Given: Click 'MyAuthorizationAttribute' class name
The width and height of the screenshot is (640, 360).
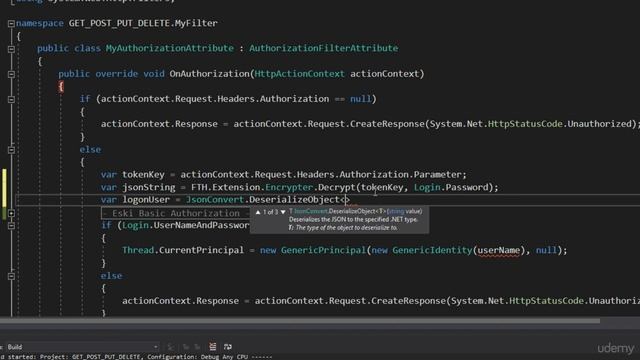Looking at the screenshot, I should (x=170, y=48).
